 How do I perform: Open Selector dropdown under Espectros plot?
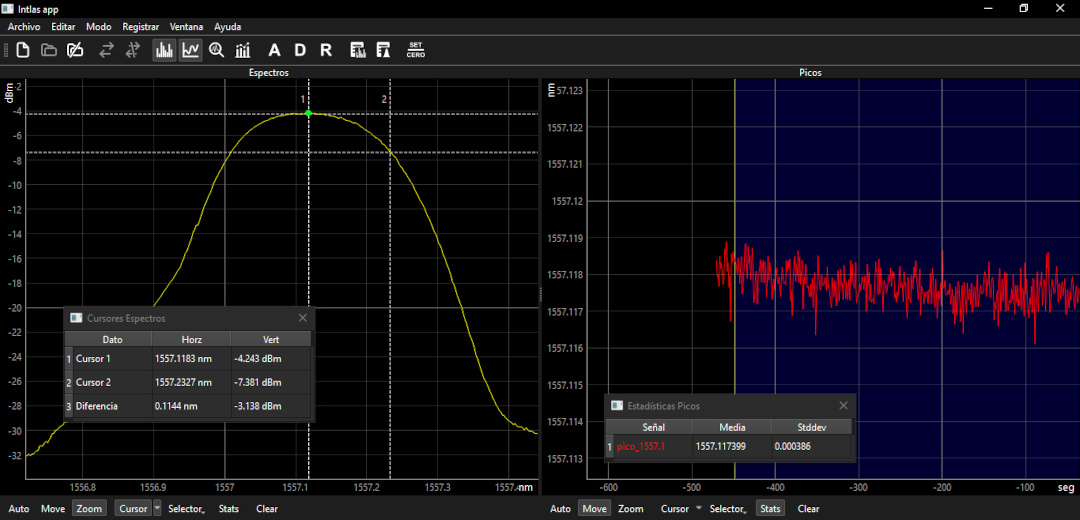pyautogui.click(x=187, y=509)
